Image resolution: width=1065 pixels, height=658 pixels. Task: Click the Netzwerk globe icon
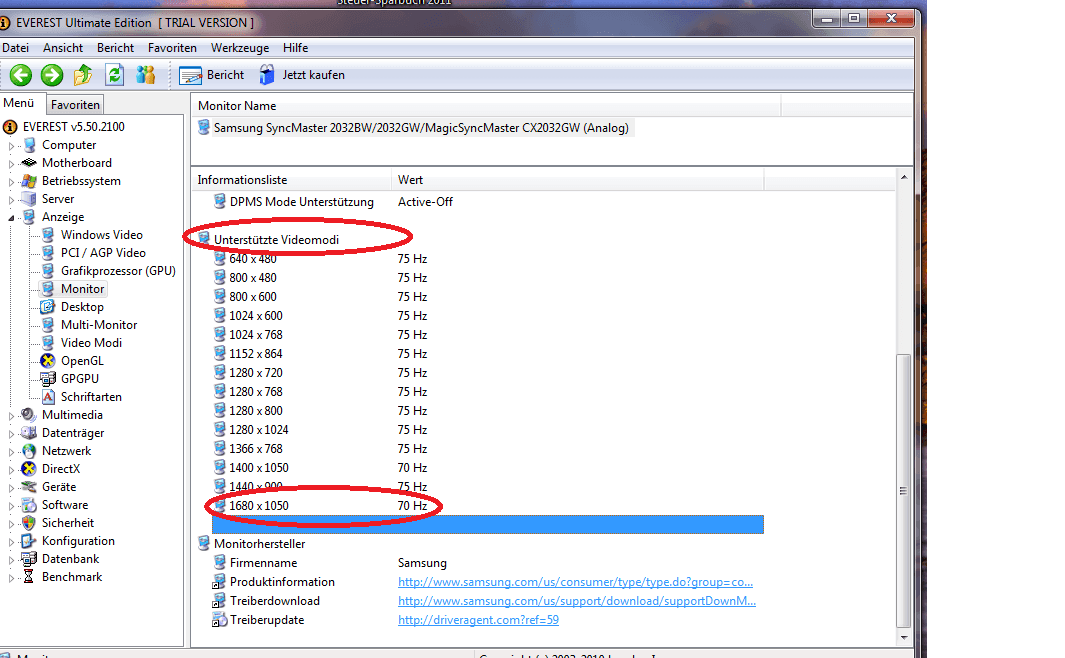(29, 451)
